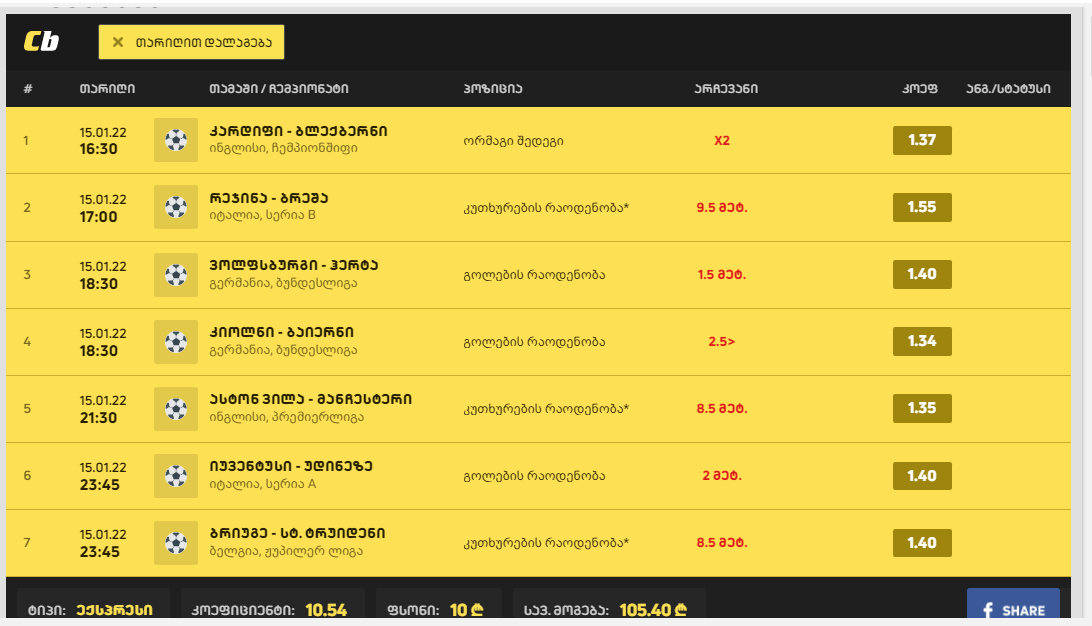Click ინგლისი, პრემიერლიგა league text

[286, 417]
